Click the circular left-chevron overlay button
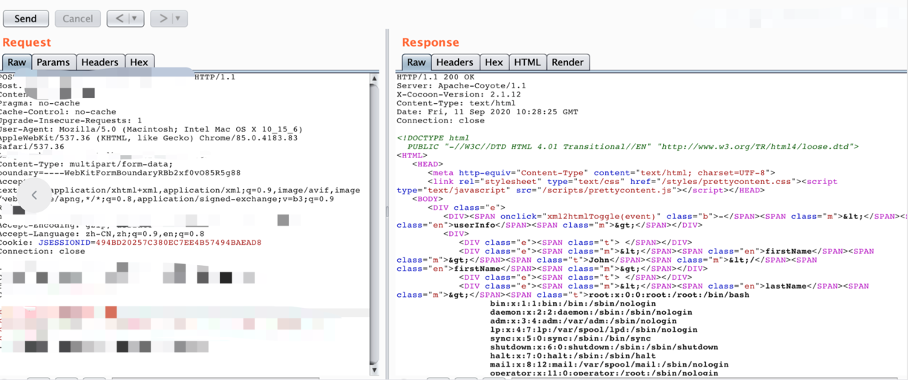 pyautogui.click(x=34, y=195)
